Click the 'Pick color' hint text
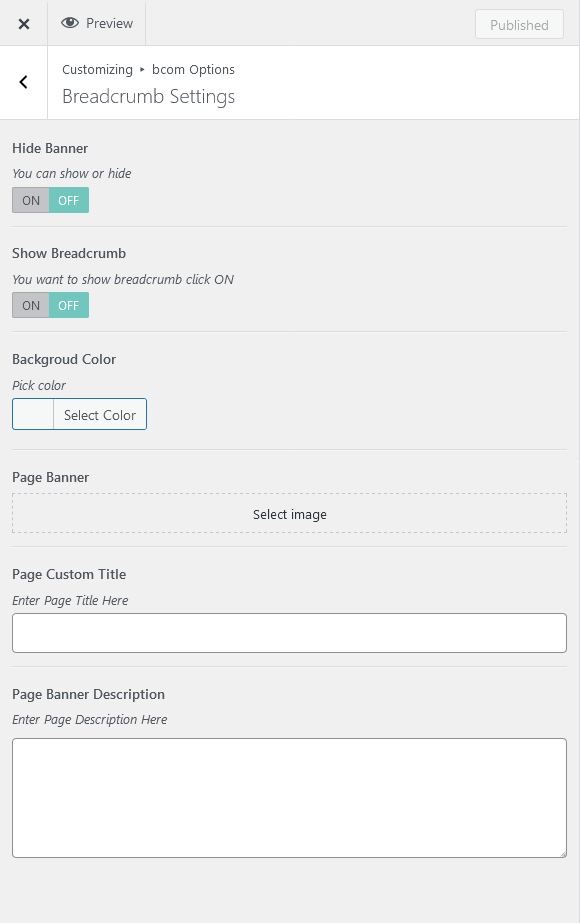 (39, 386)
